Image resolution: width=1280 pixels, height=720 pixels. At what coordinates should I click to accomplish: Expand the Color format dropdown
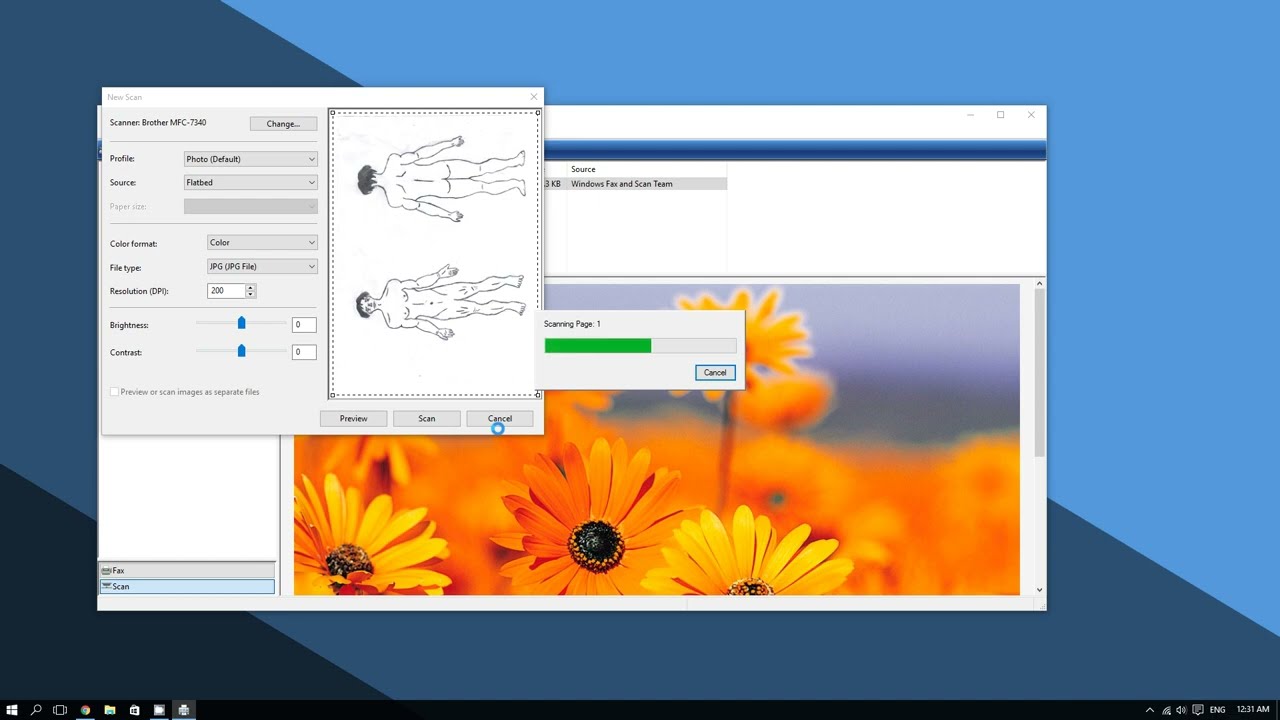(262, 243)
